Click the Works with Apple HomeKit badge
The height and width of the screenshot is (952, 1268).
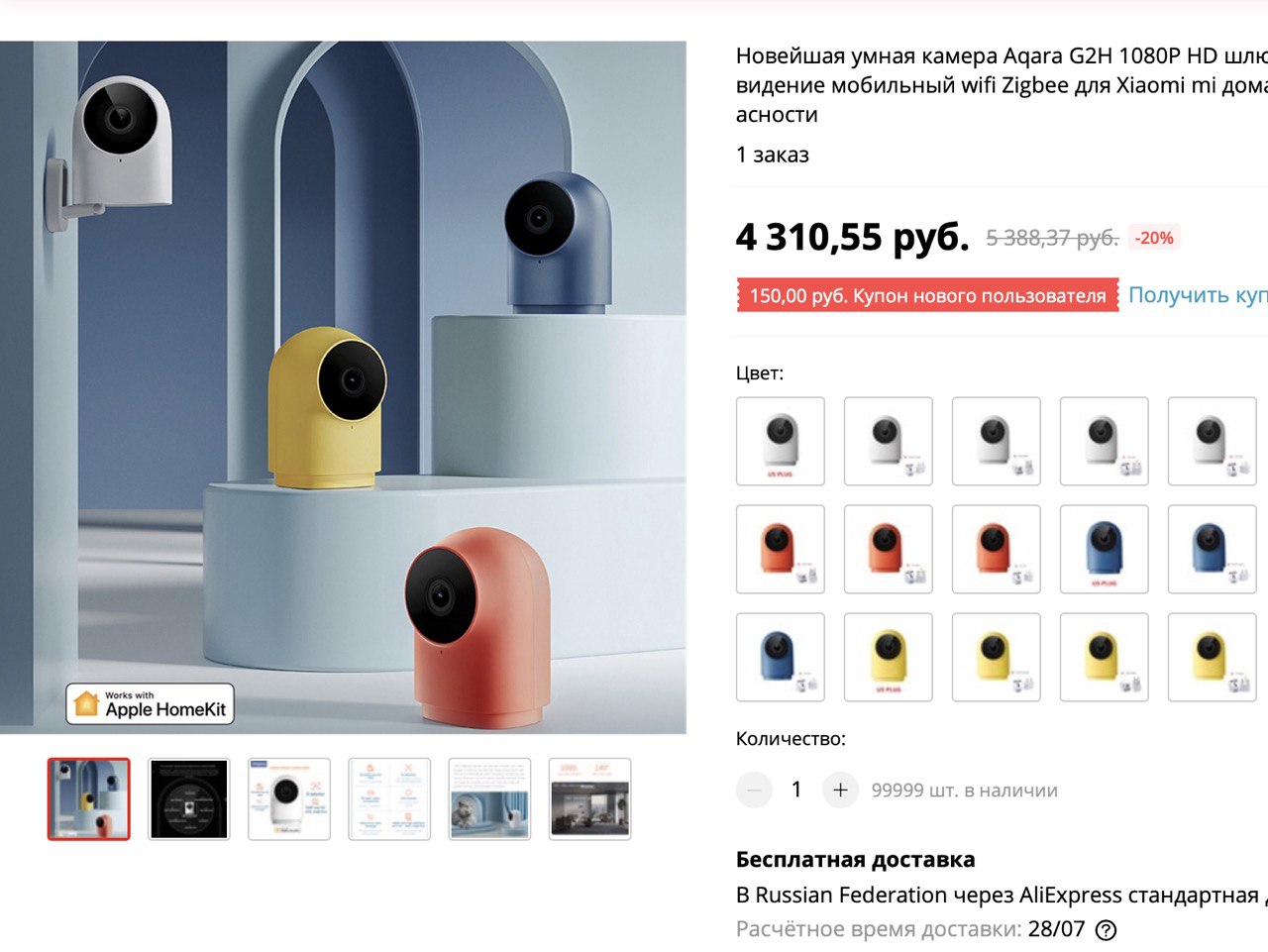coord(151,704)
